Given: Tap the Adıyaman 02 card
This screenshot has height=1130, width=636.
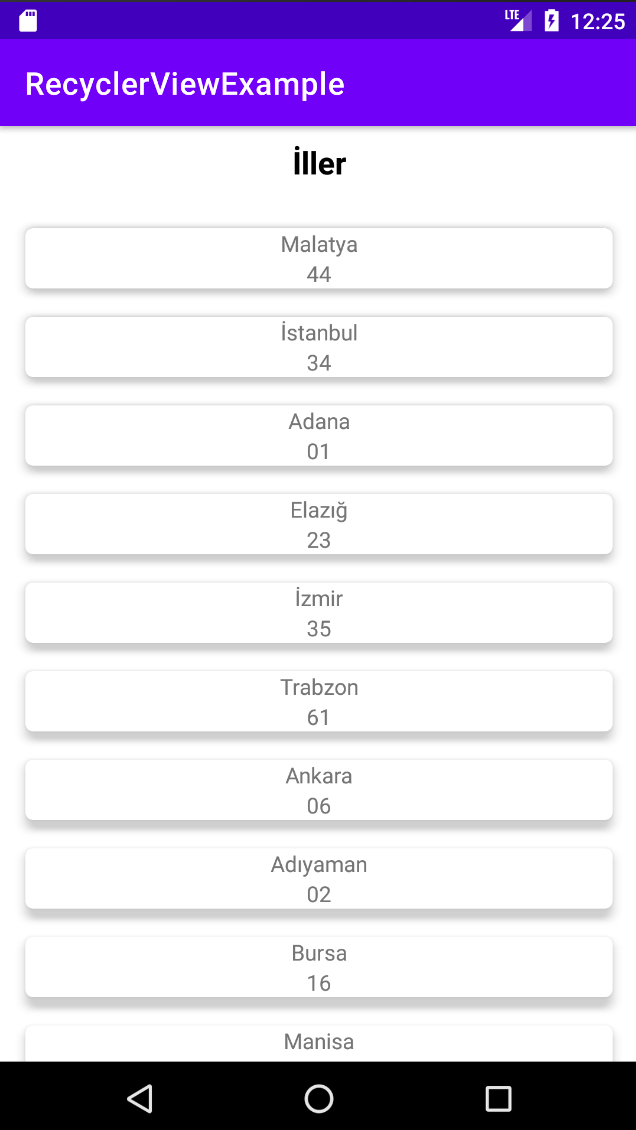Looking at the screenshot, I should pyautogui.click(x=318, y=878).
